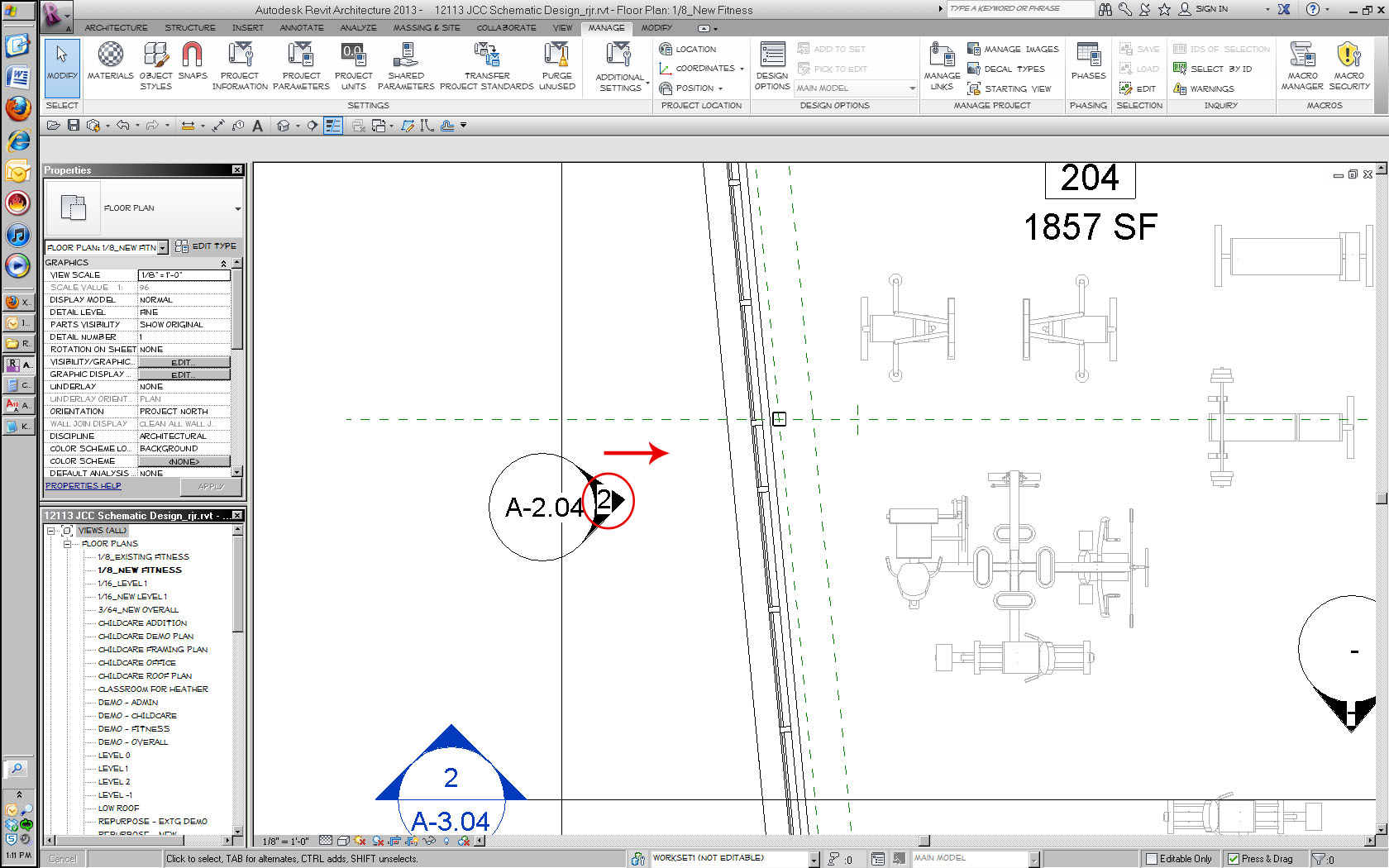This screenshot has height=868, width=1389.
Task: Launch Internet Explorer from the taskbar
Action: (17, 141)
